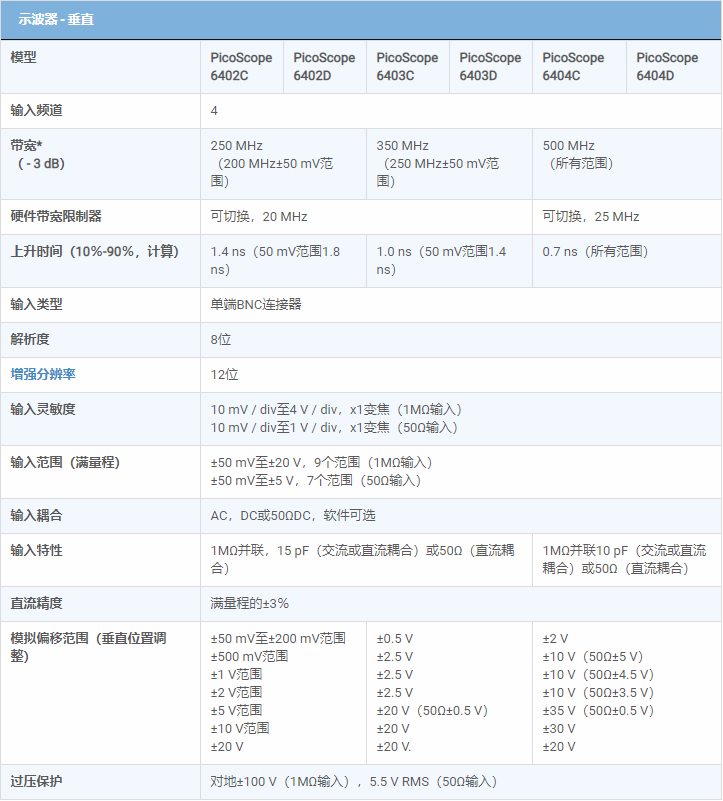Click the 10 mV/div至1 V/div sensitivity line
Image resolution: width=723 pixels, height=801 pixels.
tap(334, 428)
